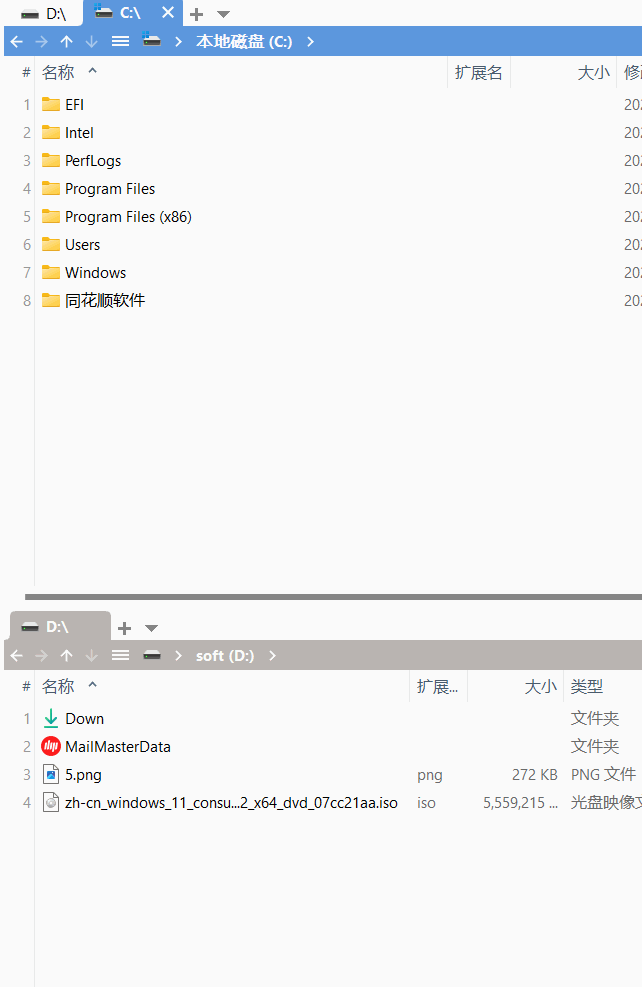Expand chevron after 本地磁盘 (C:) breadcrumb

310,42
